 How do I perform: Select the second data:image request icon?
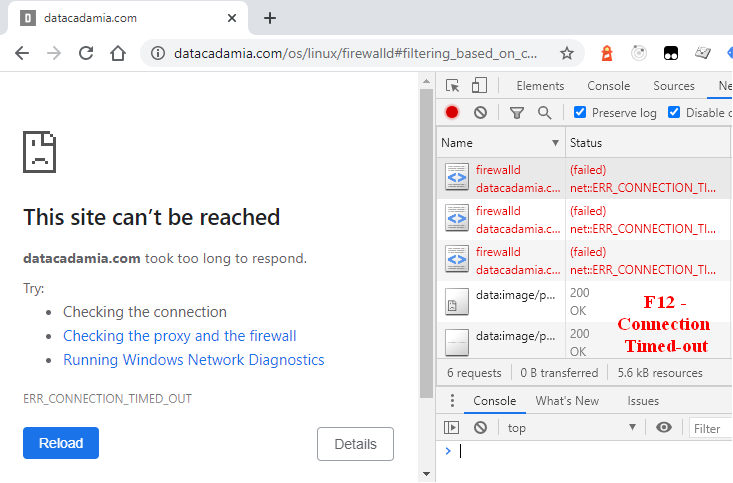pyautogui.click(x=456, y=342)
